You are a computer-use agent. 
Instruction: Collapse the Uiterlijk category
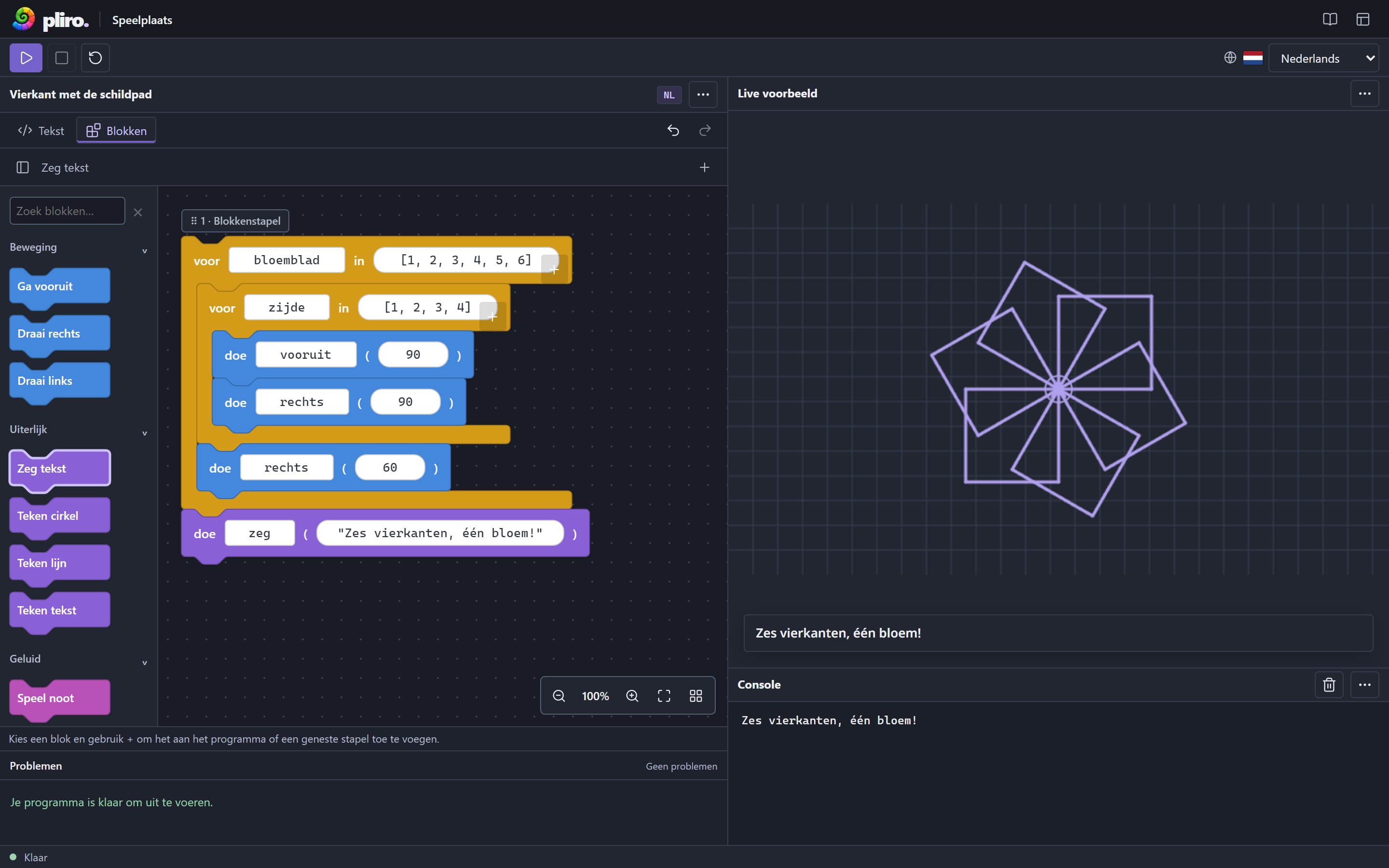(145, 434)
